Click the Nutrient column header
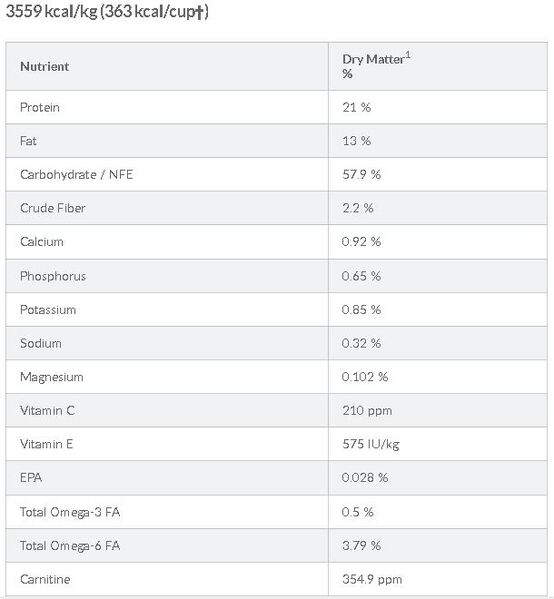 pos(44,66)
